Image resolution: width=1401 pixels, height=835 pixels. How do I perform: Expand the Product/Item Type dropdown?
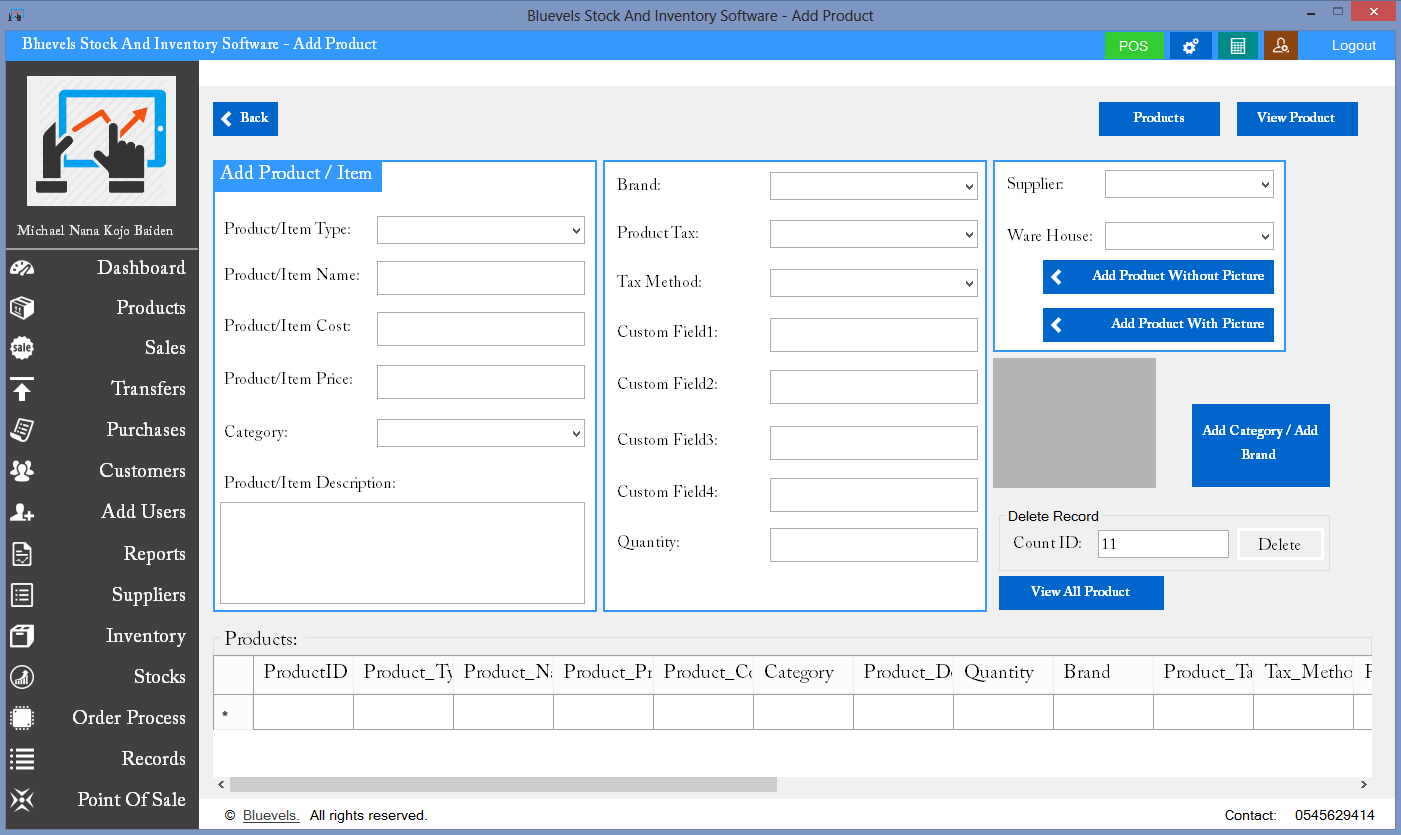pos(480,230)
